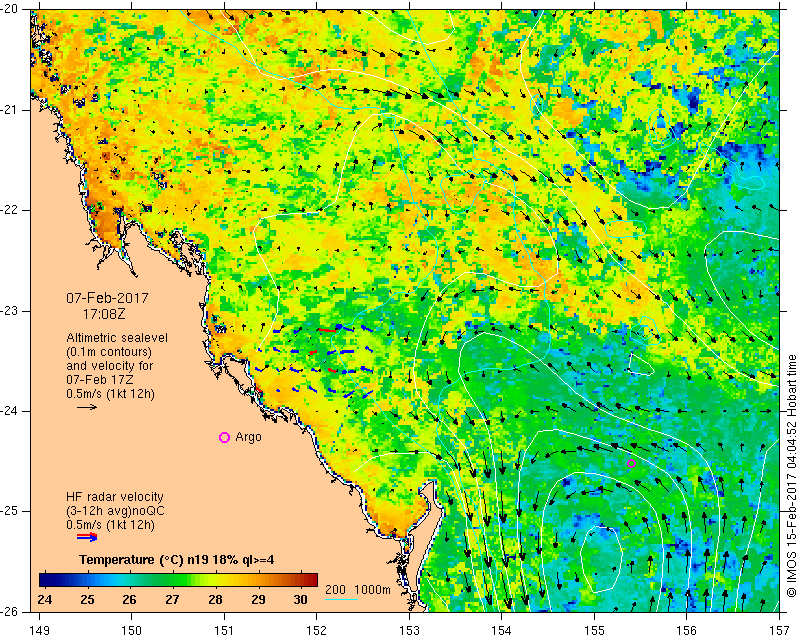
Task: Click the '200 1000m' depth contour label
Action: tap(358, 590)
